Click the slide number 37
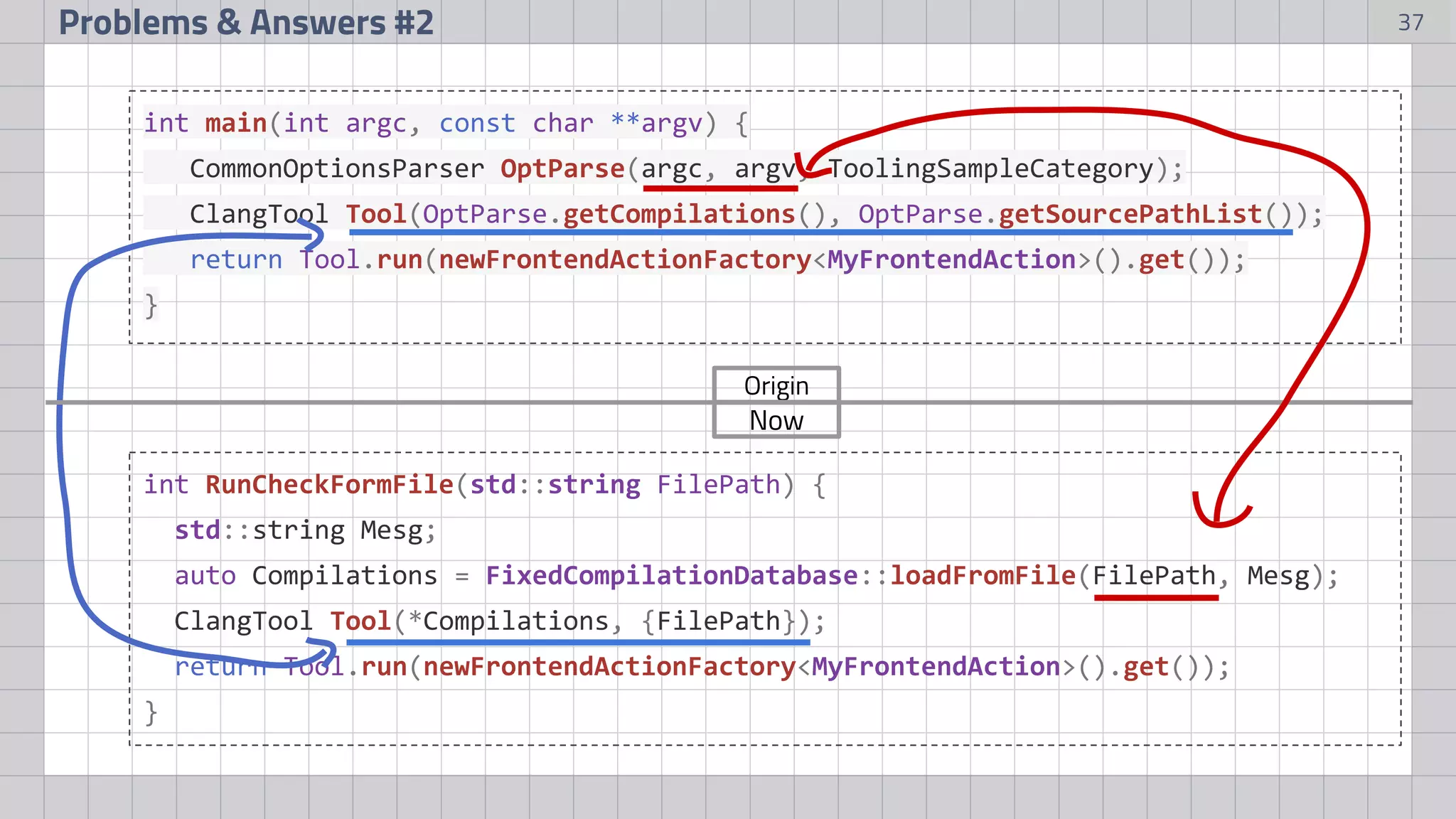Viewport: 1456px width, 819px height. (1410, 23)
